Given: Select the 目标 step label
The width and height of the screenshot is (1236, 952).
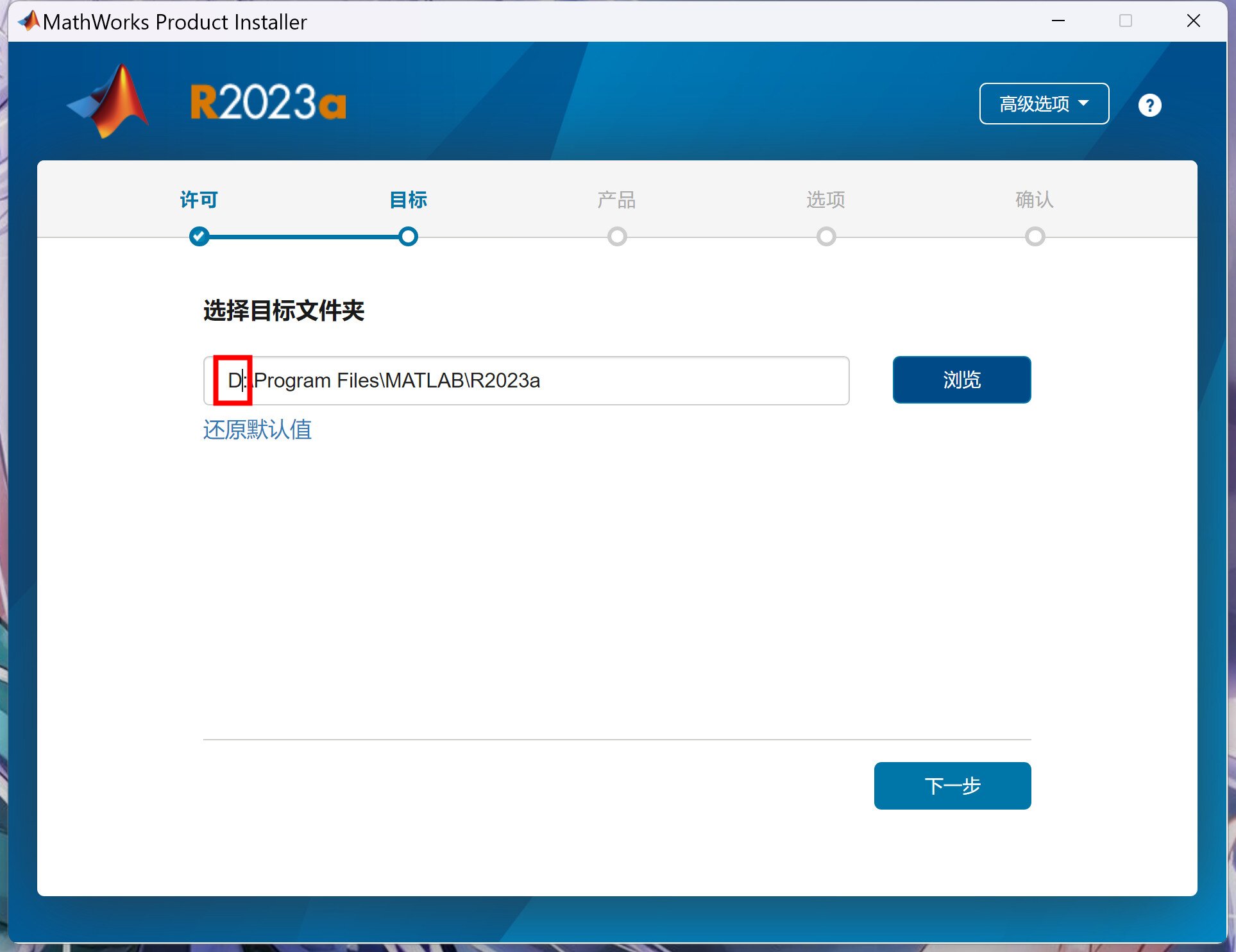Looking at the screenshot, I should tap(408, 200).
